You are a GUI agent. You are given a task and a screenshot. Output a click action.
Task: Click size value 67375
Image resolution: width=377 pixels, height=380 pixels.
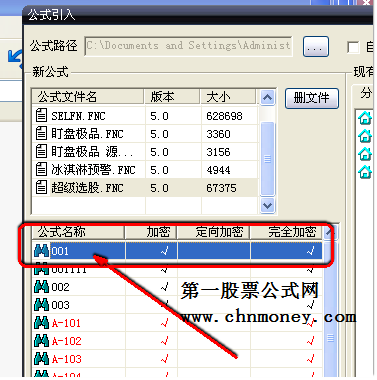(221, 188)
